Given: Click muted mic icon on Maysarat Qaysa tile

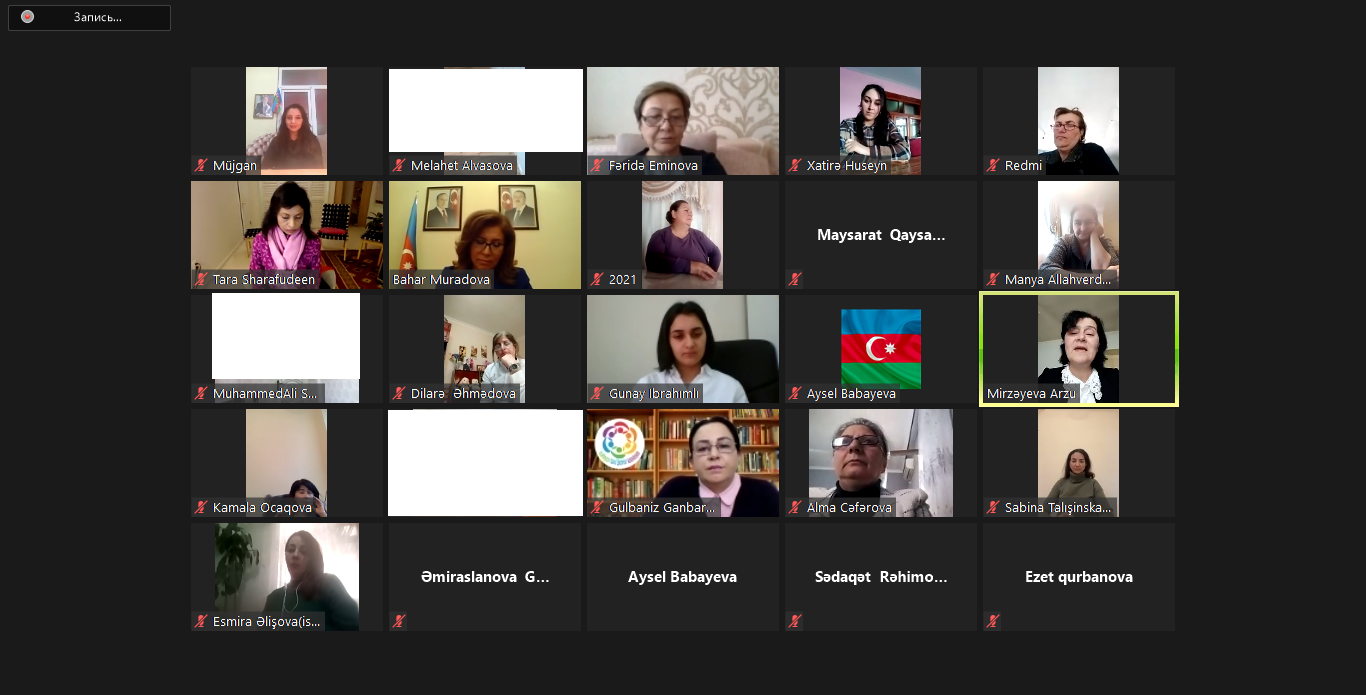Looking at the screenshot, I should point(795,280).
